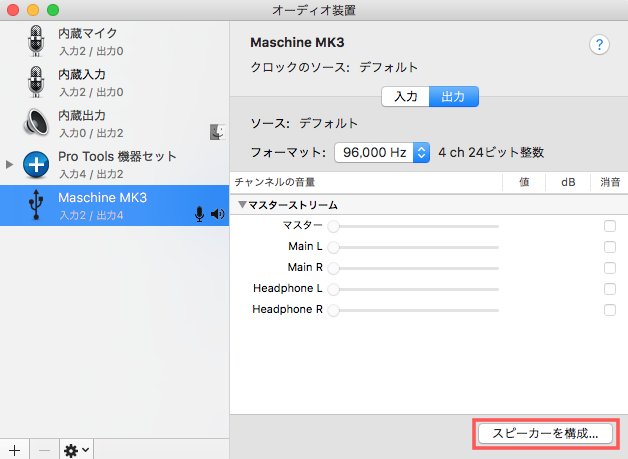
Task: Click the Maschine MK3 USB icon
Action: pyautogui.click(x=36, y=205)
